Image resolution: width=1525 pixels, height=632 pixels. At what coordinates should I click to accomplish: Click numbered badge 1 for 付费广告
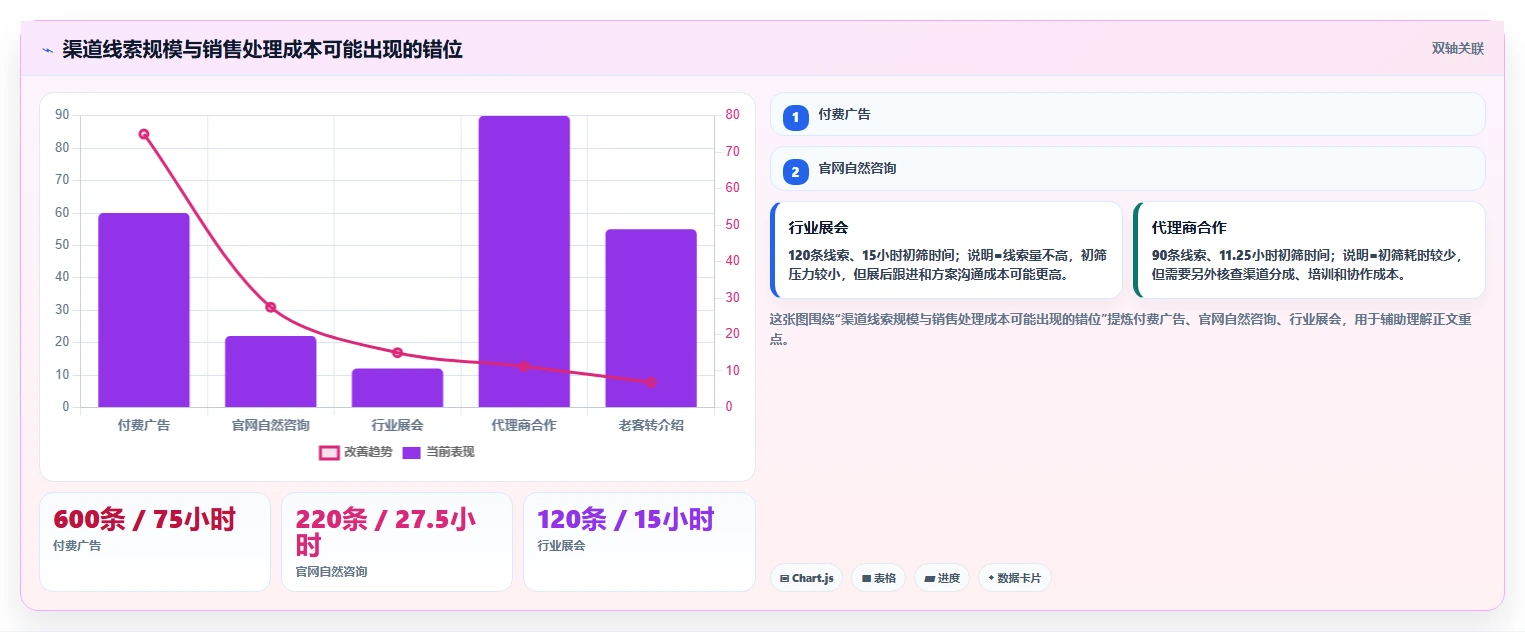tap(796, 118)
